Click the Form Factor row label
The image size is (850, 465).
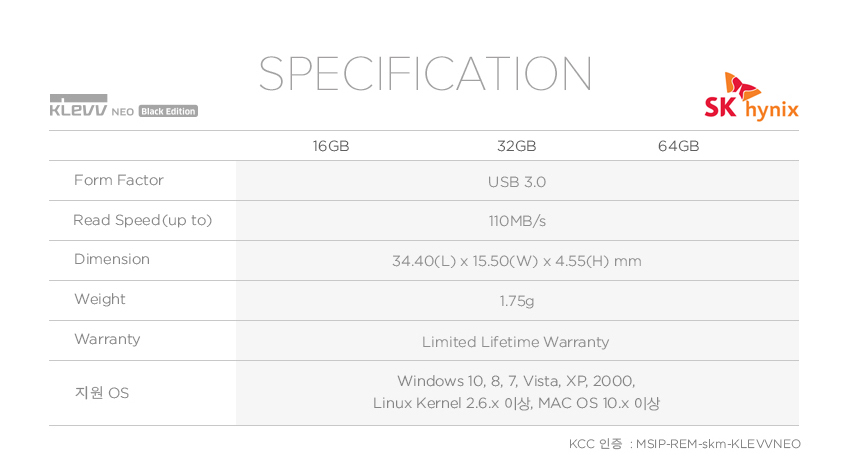pos(118,180)
